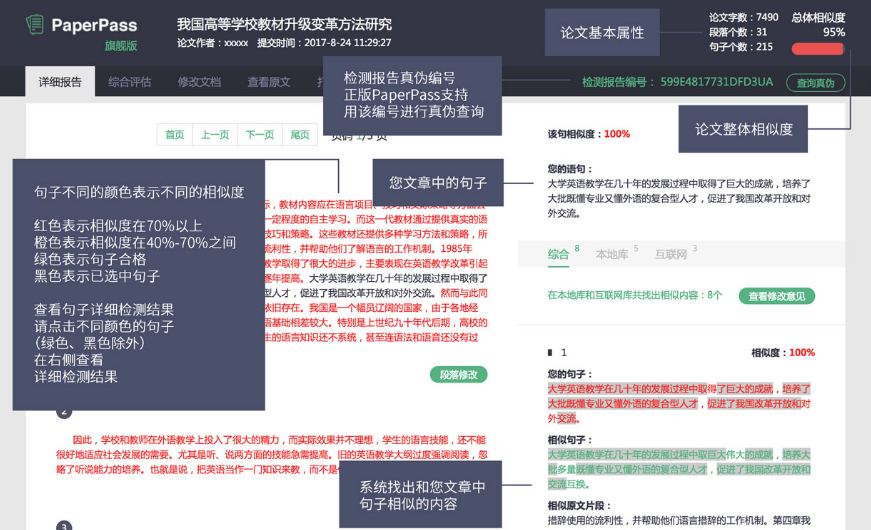Click the PaperPass logo icon
Image resolution: width=871 pixels, height=530 pixels.
(35, 24)
